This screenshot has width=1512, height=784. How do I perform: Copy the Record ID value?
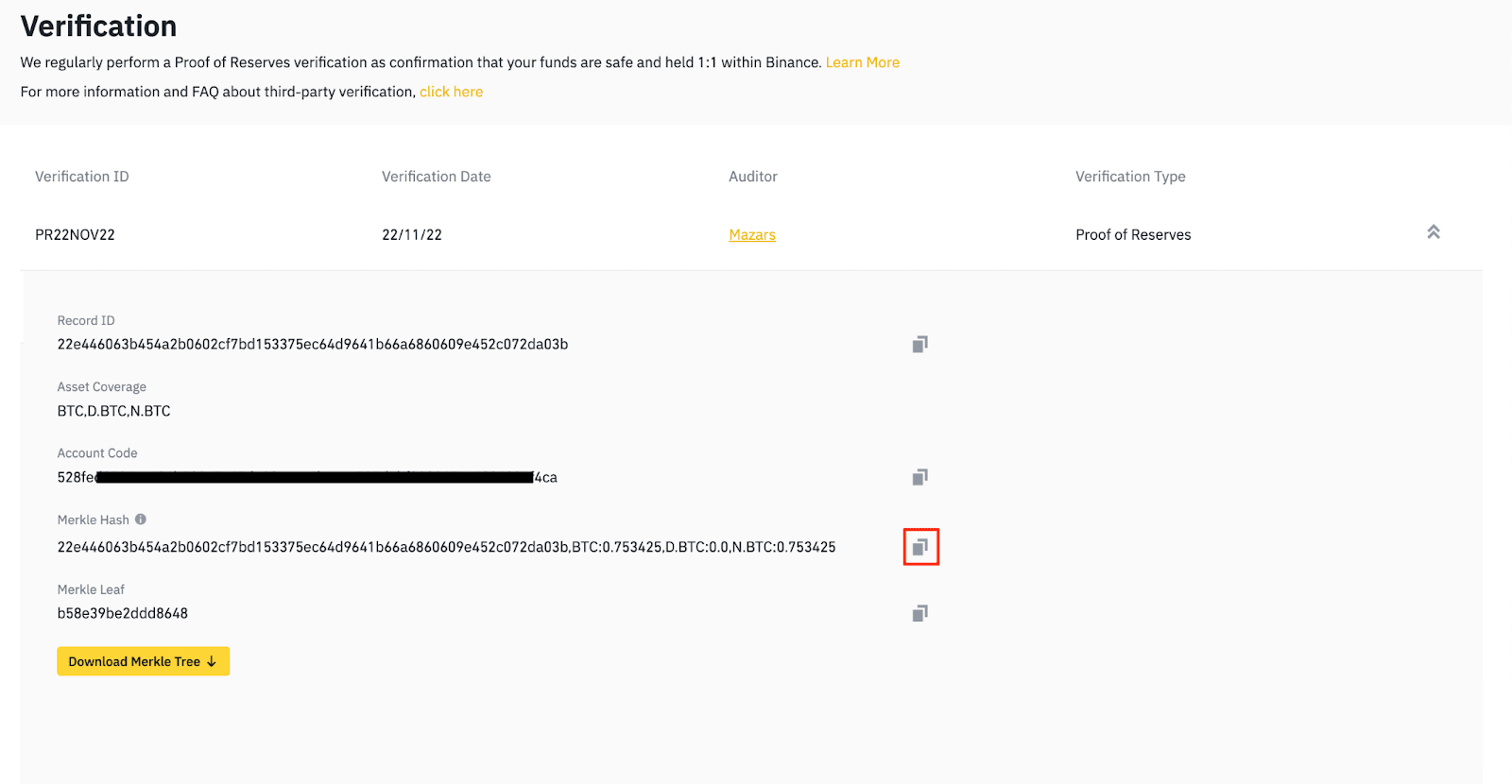coord(919,345)
